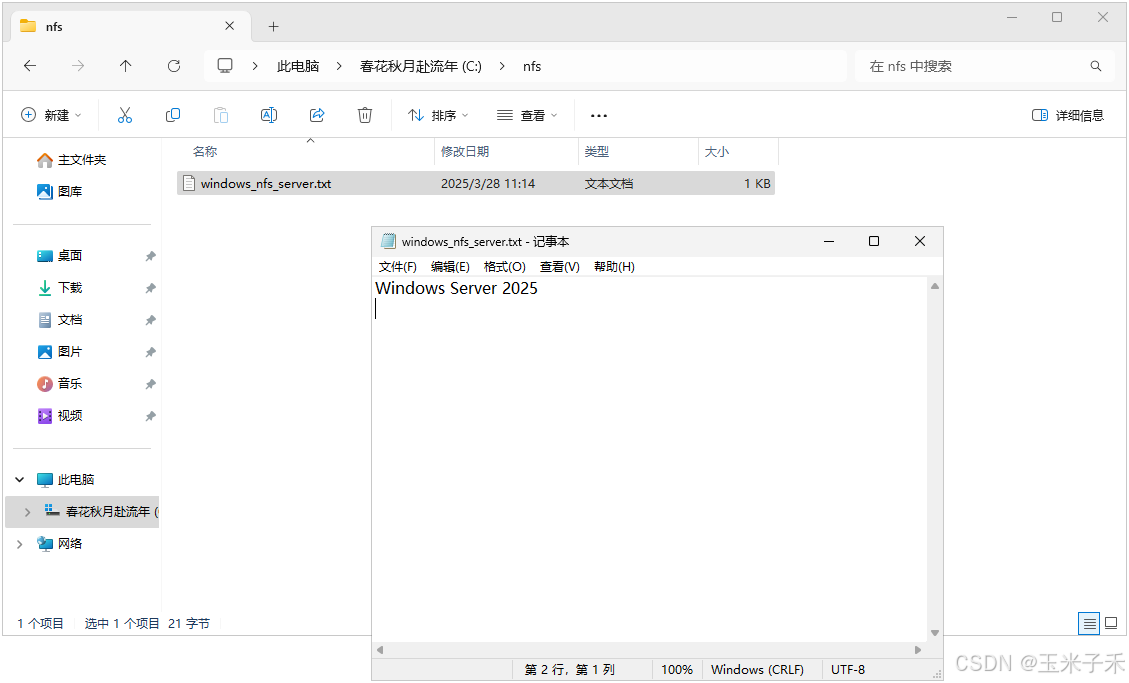Refresh the nfs folder view

click(x=174, y=66)
